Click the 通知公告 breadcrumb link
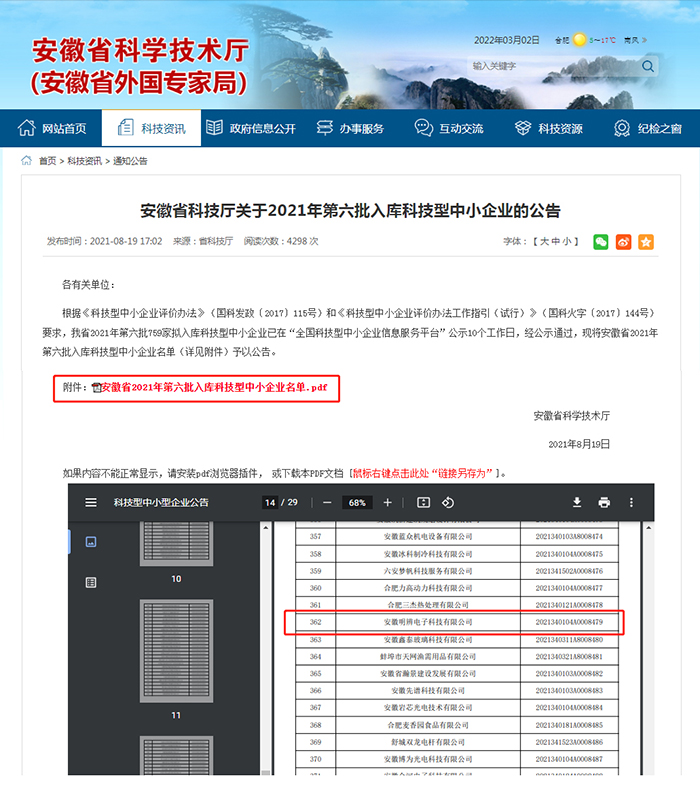This screenshot has height=795, width=700. [130, 161]
